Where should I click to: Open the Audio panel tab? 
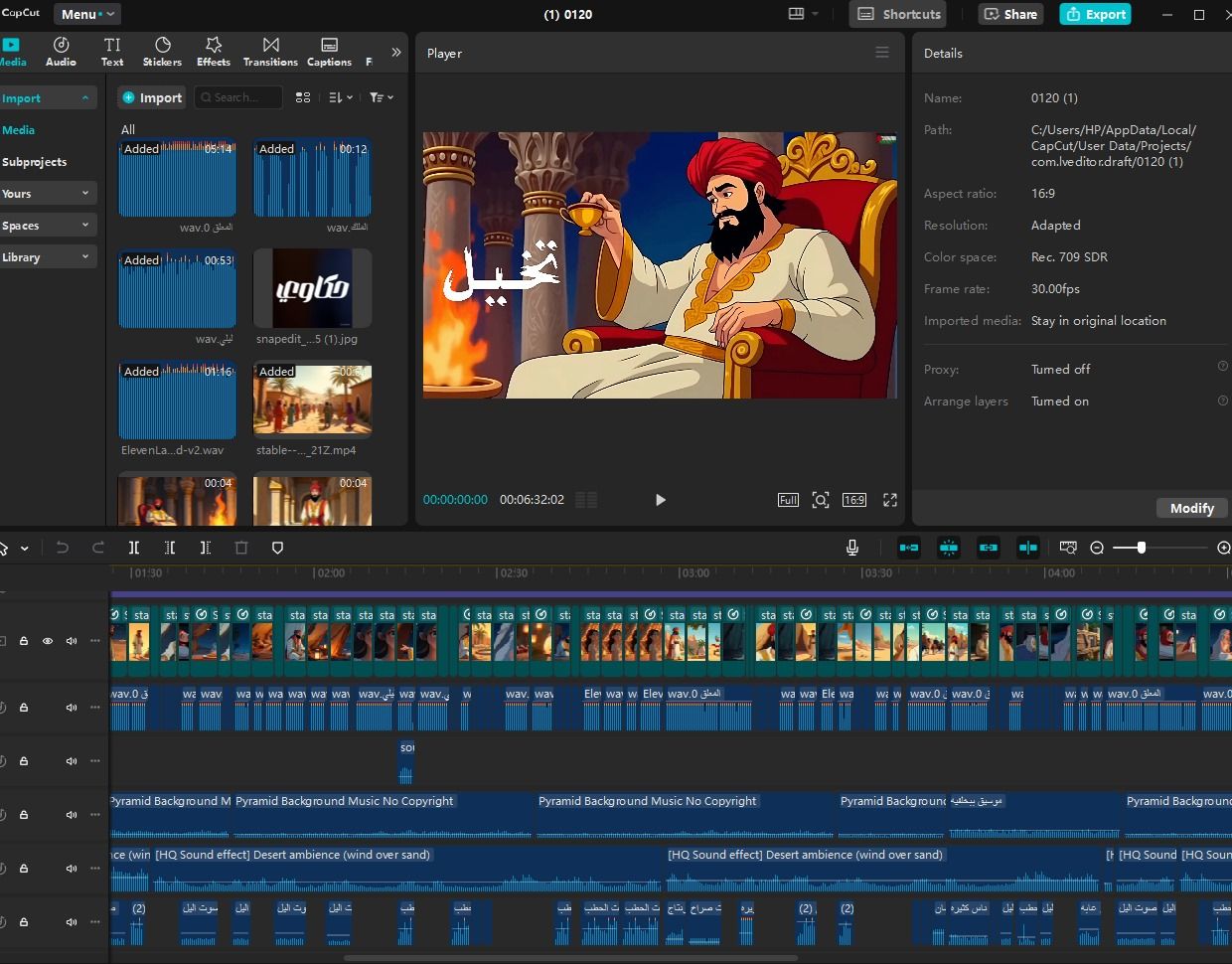tap(61, 52)
